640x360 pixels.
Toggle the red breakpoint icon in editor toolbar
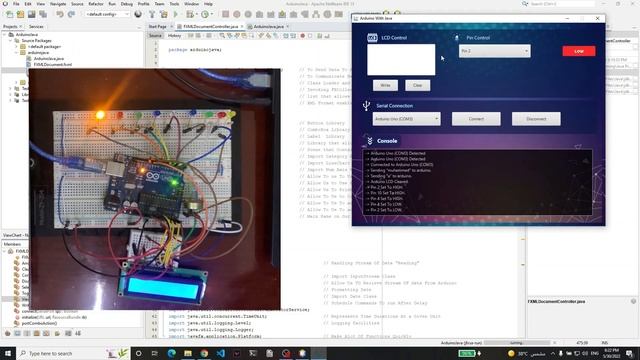[302, 36]
